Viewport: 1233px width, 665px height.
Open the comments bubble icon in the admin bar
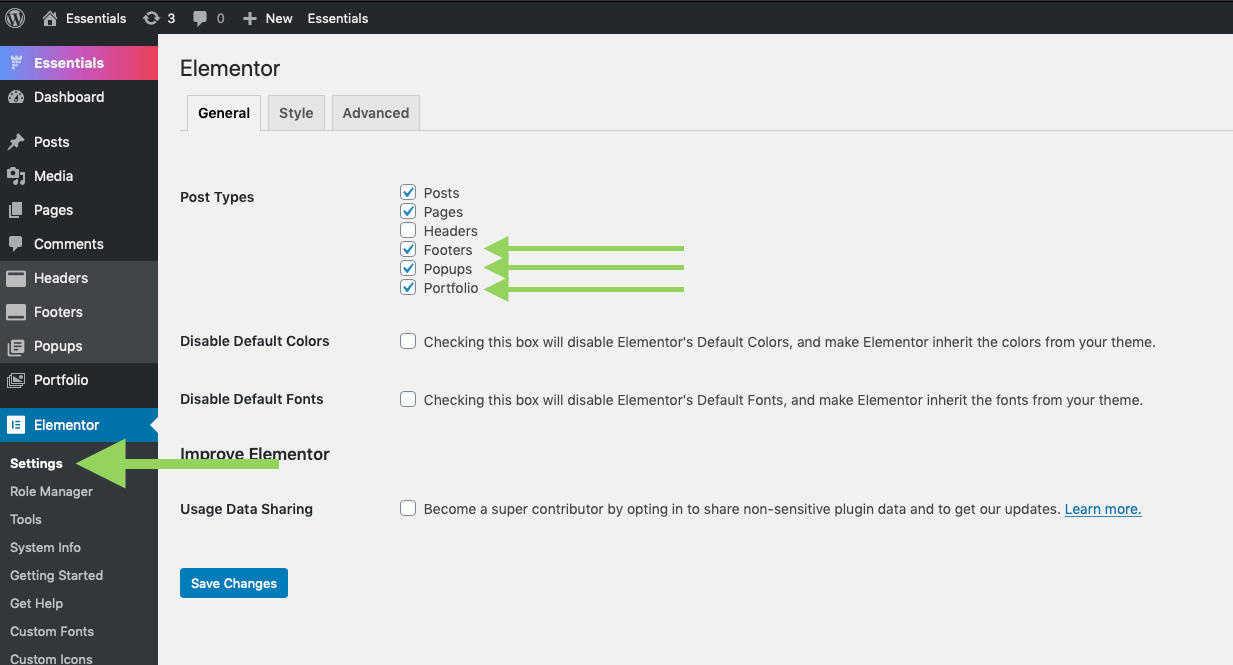point(200,18)
